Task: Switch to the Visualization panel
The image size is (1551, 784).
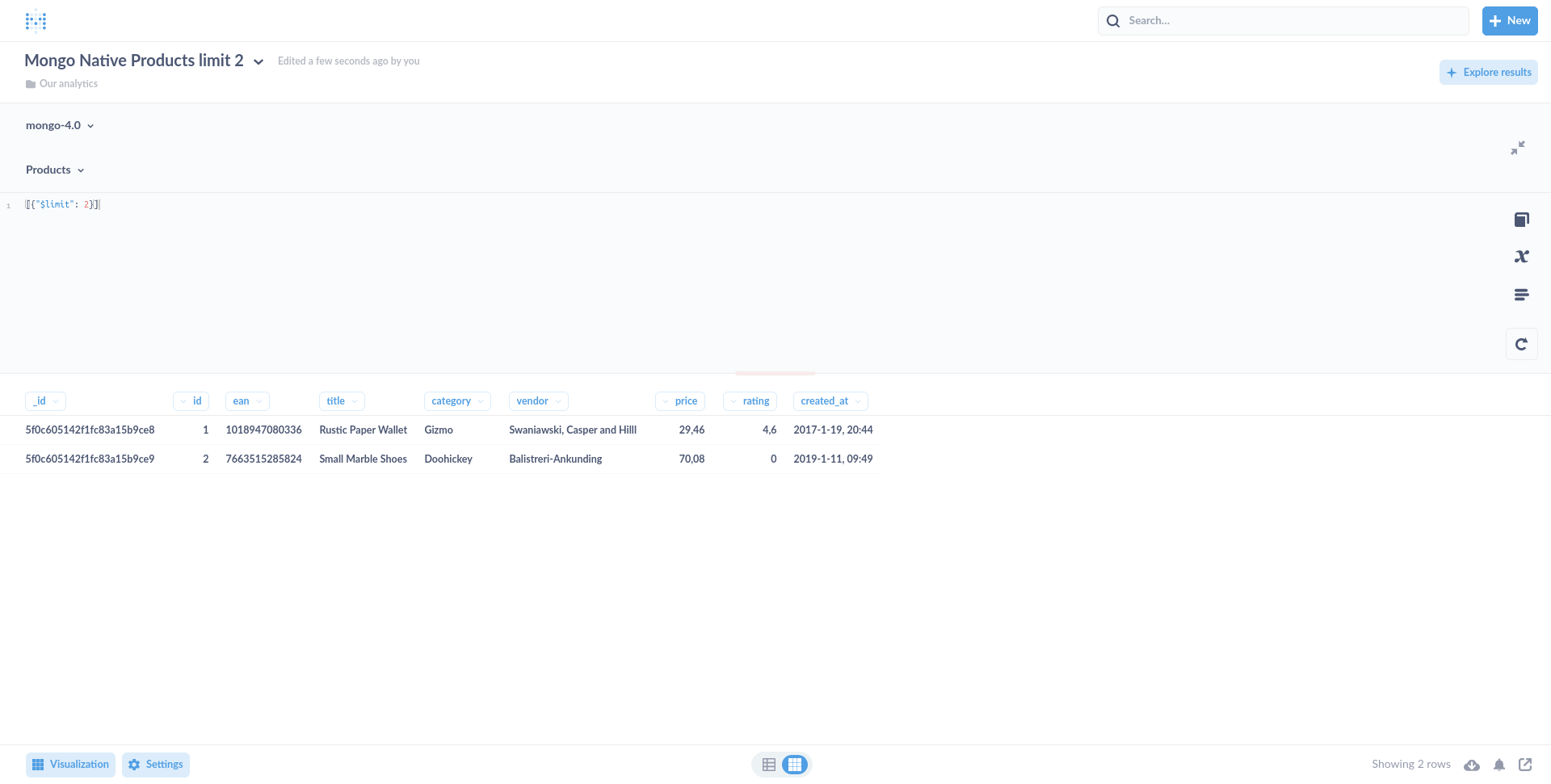Action: [x=70, y=764]
